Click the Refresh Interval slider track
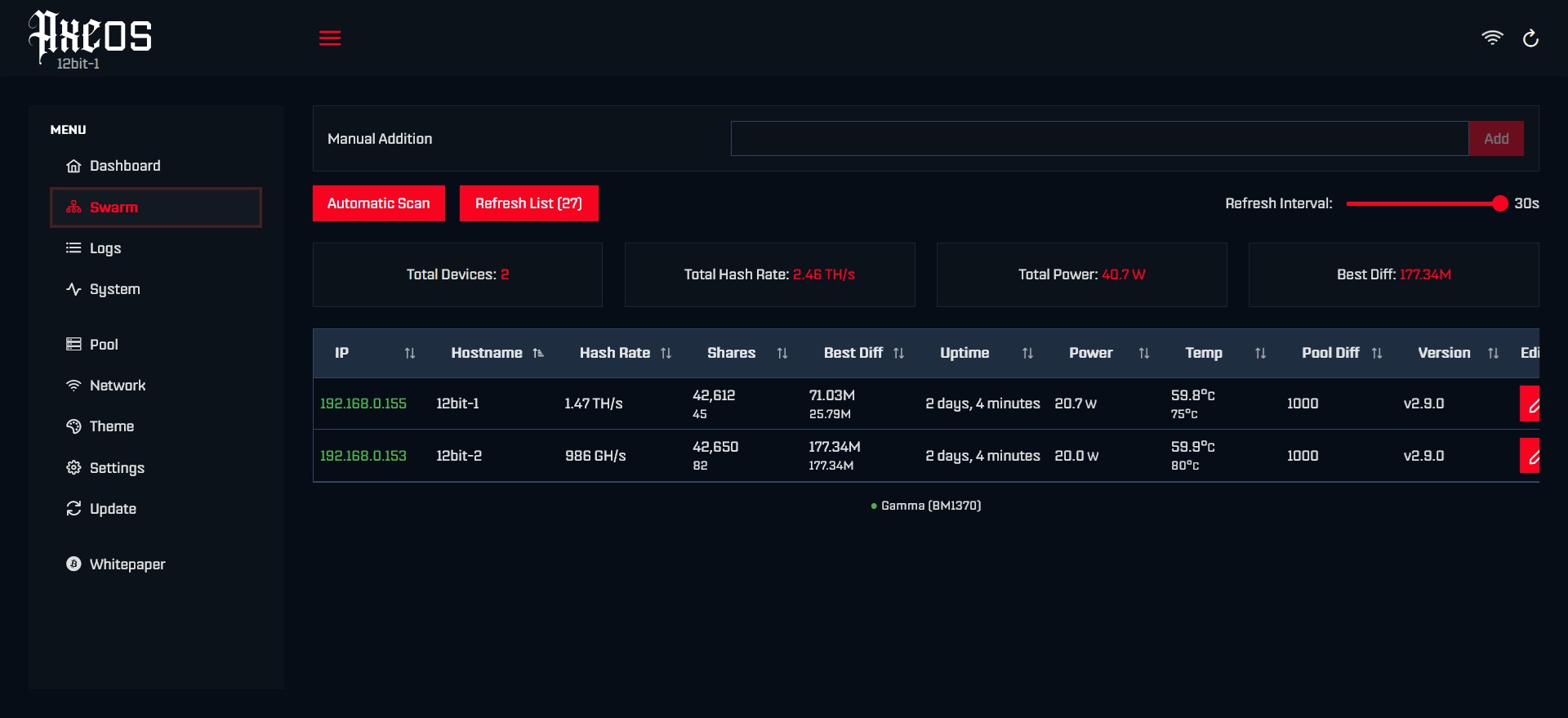 coord(1423,203)
